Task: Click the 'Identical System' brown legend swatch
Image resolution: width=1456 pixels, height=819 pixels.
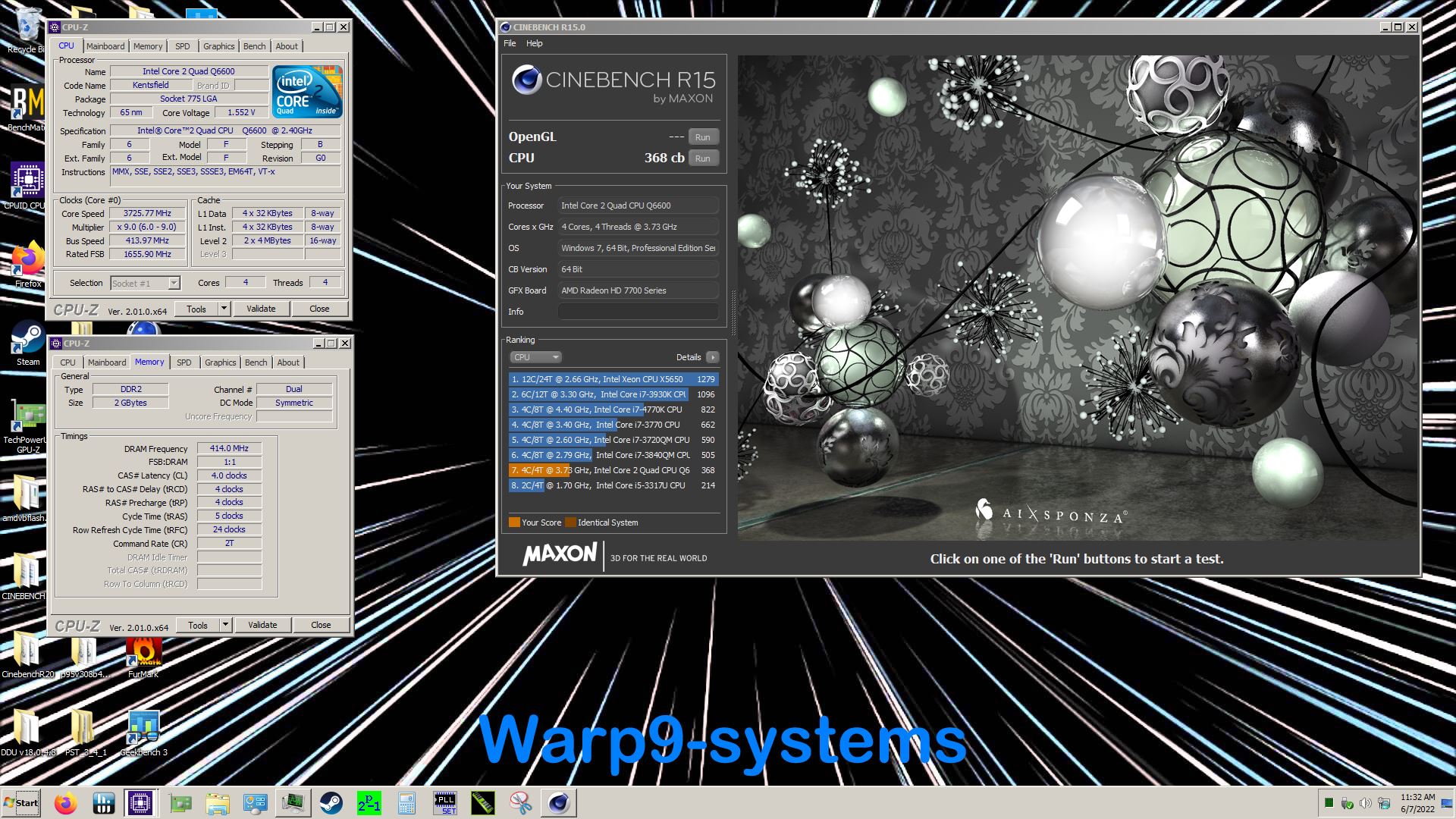Action: 571,522
